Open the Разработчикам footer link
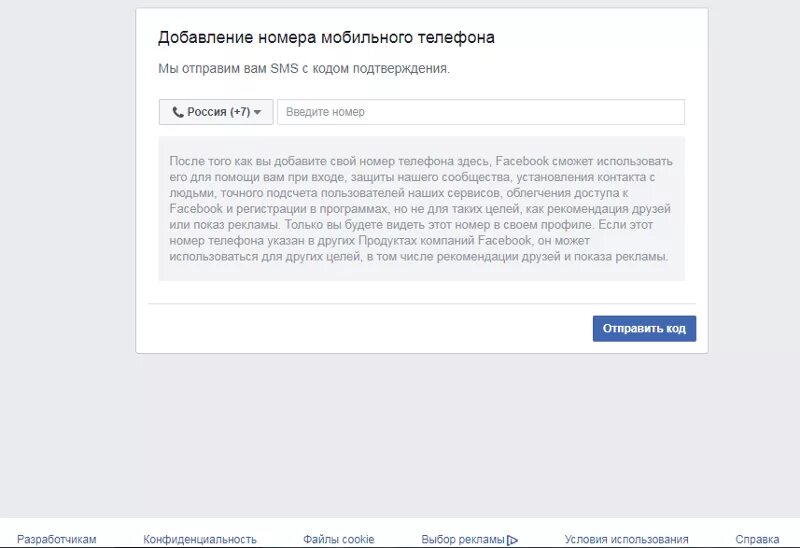This screenshot has height=548, width=800. click(x=57, y=539)
